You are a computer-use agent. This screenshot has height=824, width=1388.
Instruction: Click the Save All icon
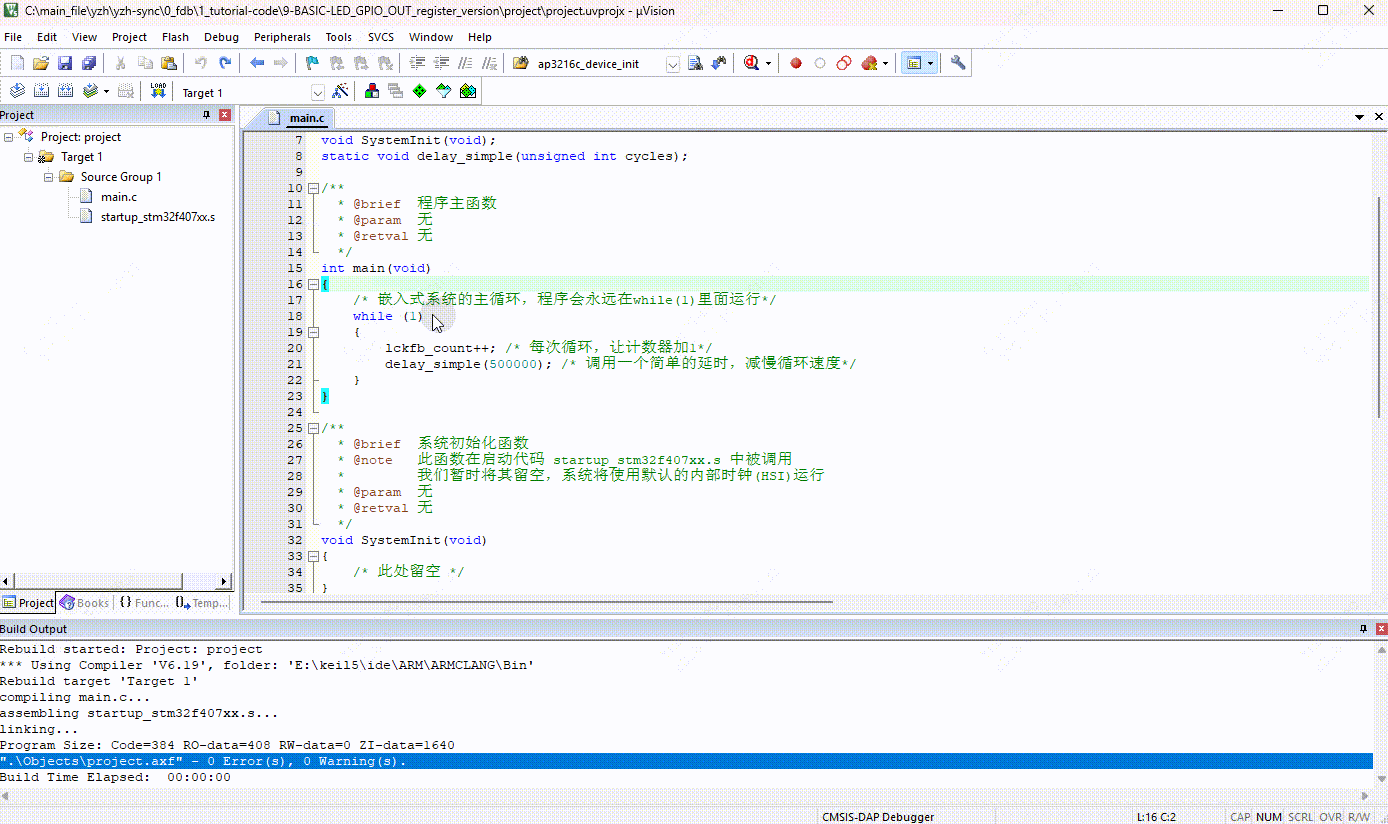tap(89, 63)
